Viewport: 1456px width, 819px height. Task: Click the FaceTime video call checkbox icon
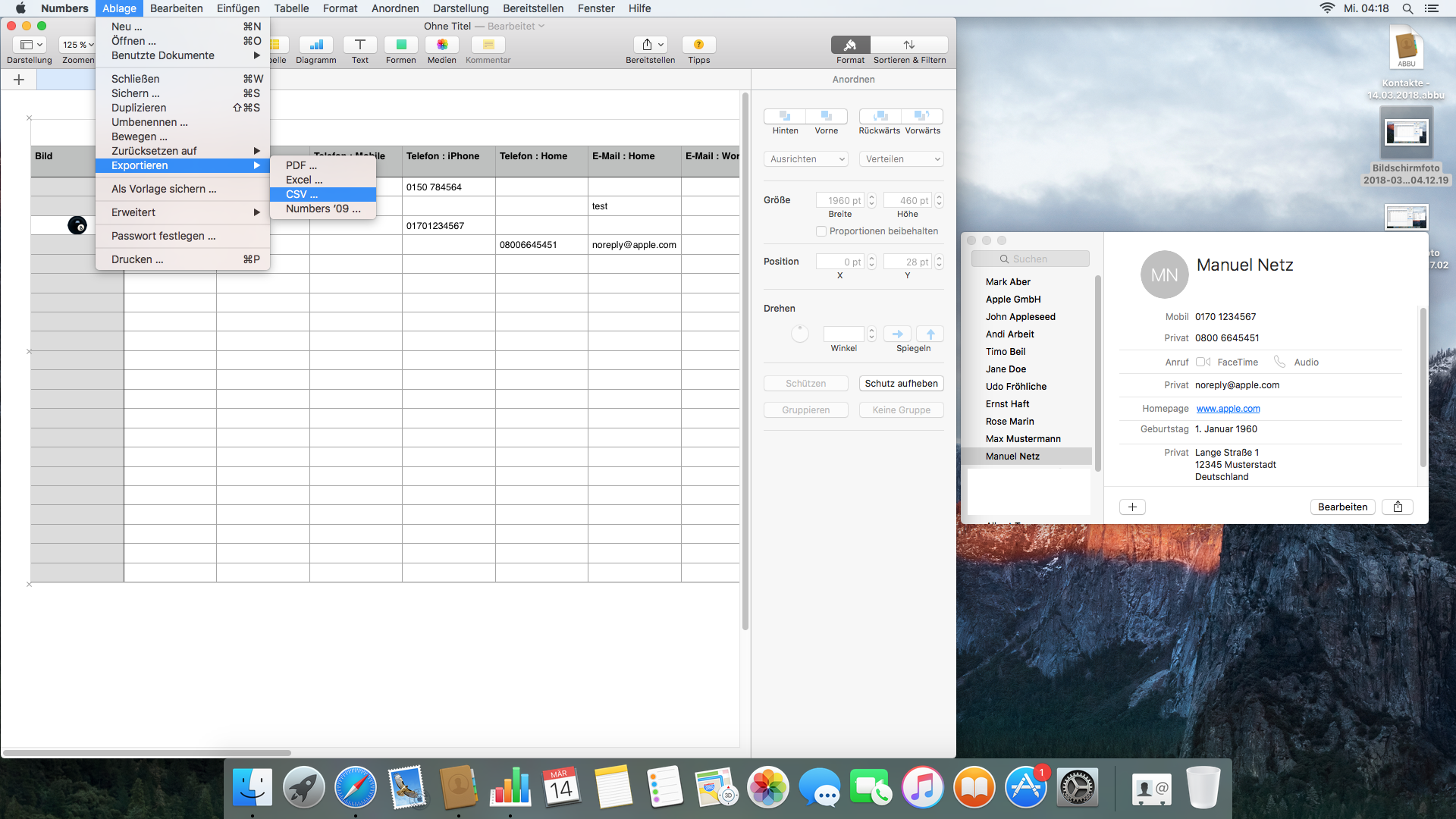point(1203,362)
